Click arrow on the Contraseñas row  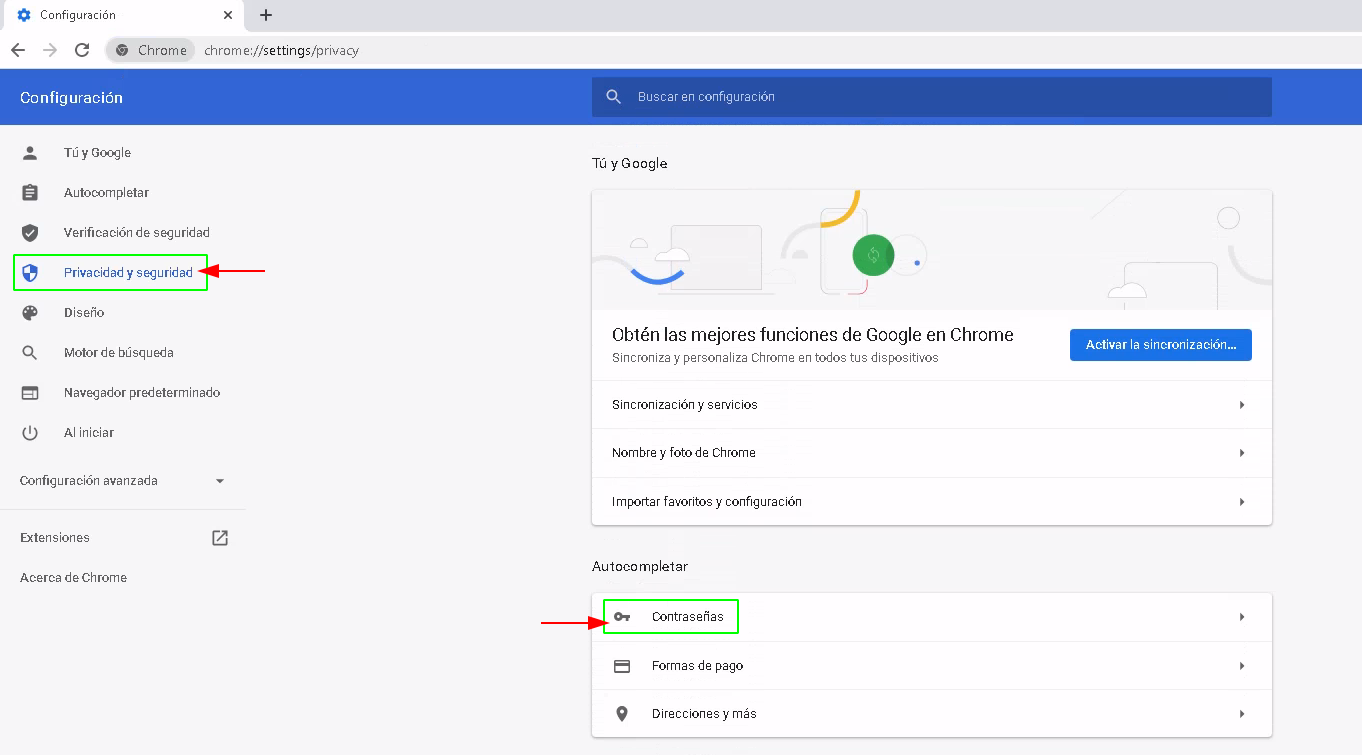[x=1242, y=617]
